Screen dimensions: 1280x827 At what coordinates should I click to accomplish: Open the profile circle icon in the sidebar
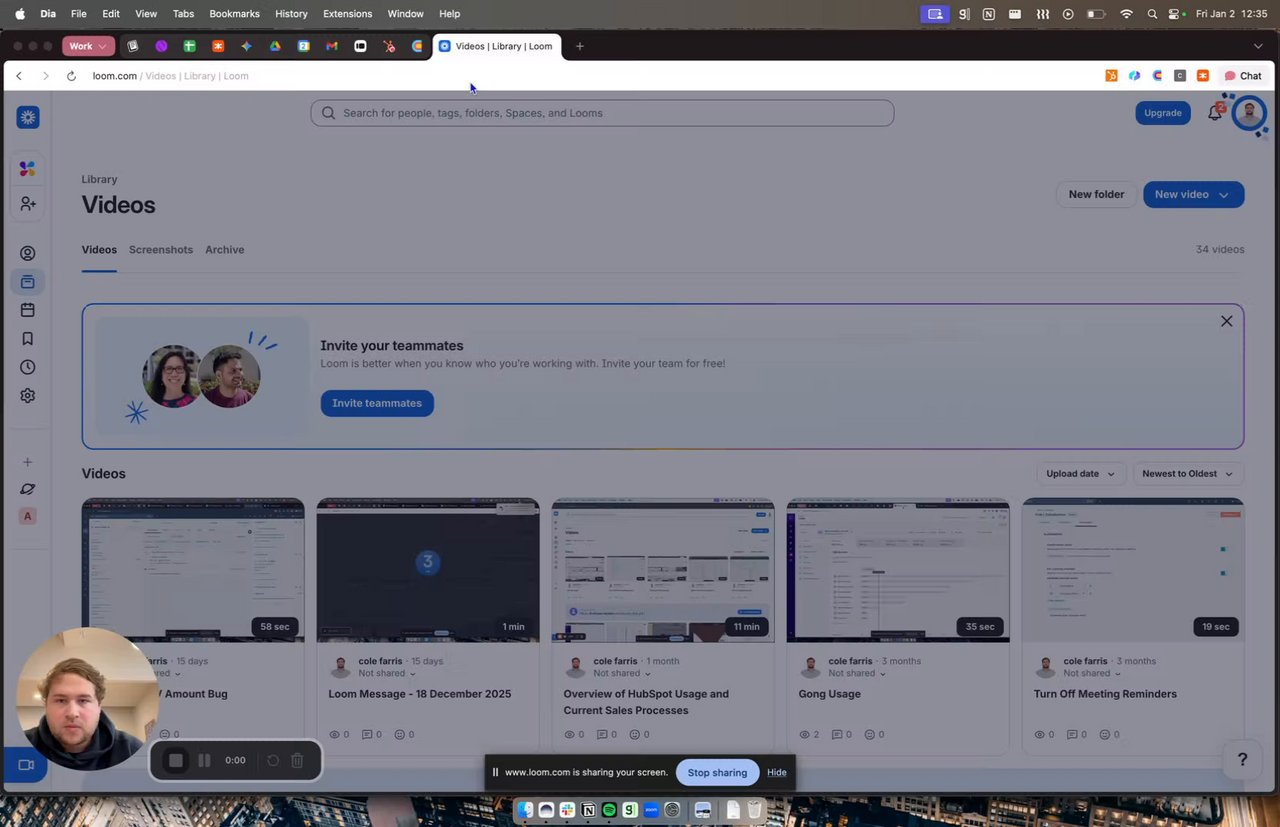[28, 254]
